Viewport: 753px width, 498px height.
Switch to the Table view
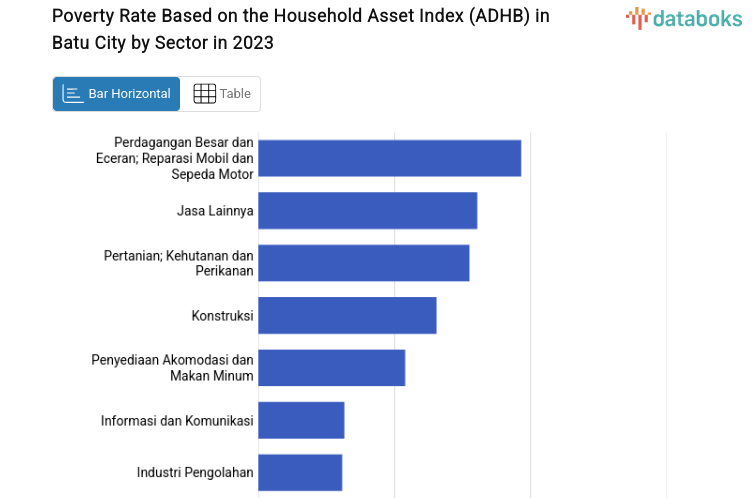[x=222, y=94]
